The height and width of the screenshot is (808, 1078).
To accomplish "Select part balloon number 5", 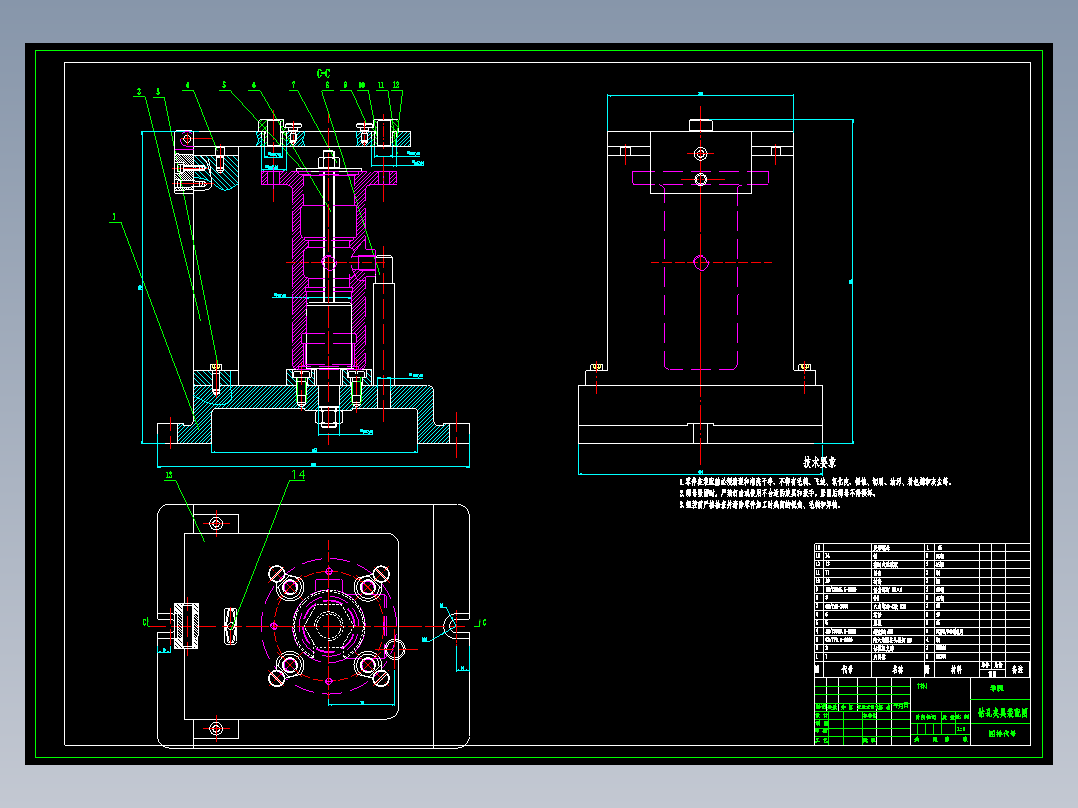I will click(x=224, y=85).
